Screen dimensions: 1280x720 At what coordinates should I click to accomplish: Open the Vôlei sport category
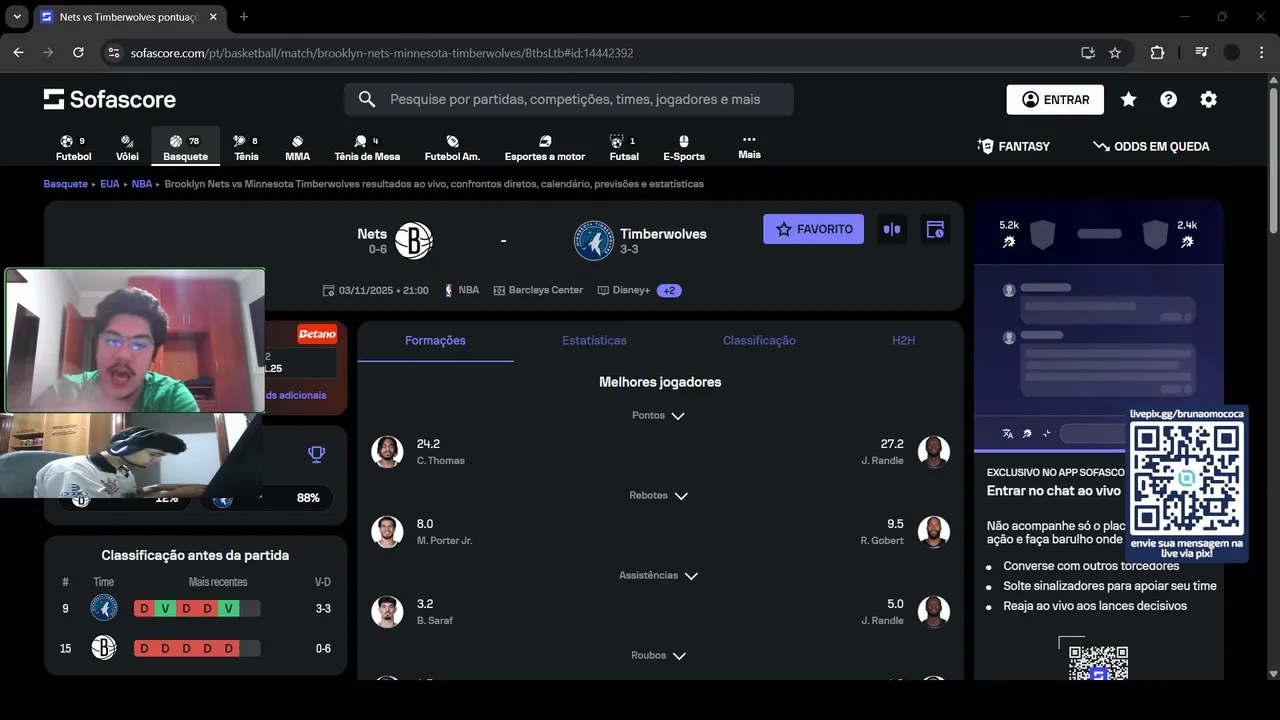click(x=127, y=148)
